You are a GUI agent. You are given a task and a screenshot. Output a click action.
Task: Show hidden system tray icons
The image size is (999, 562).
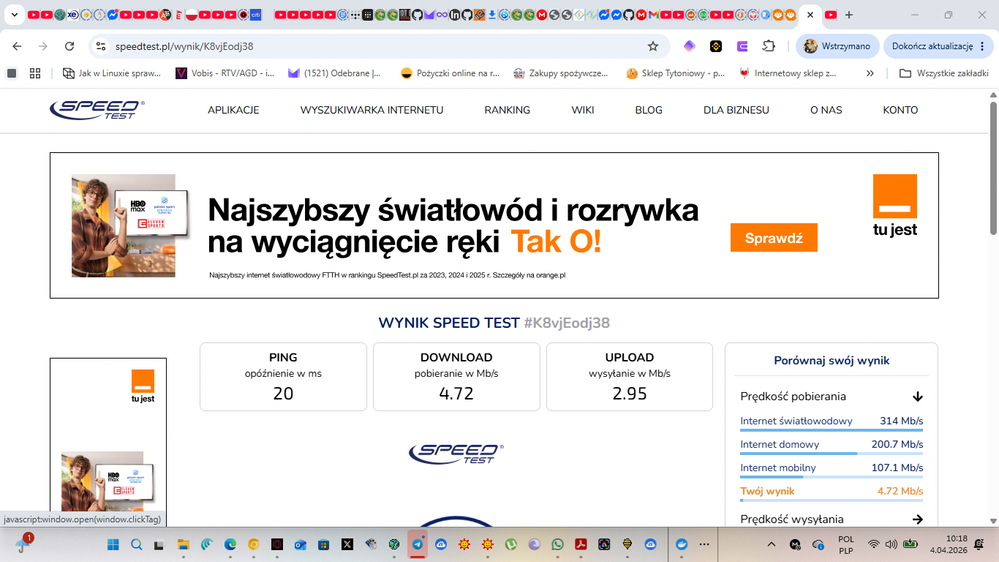coord(772,544)
